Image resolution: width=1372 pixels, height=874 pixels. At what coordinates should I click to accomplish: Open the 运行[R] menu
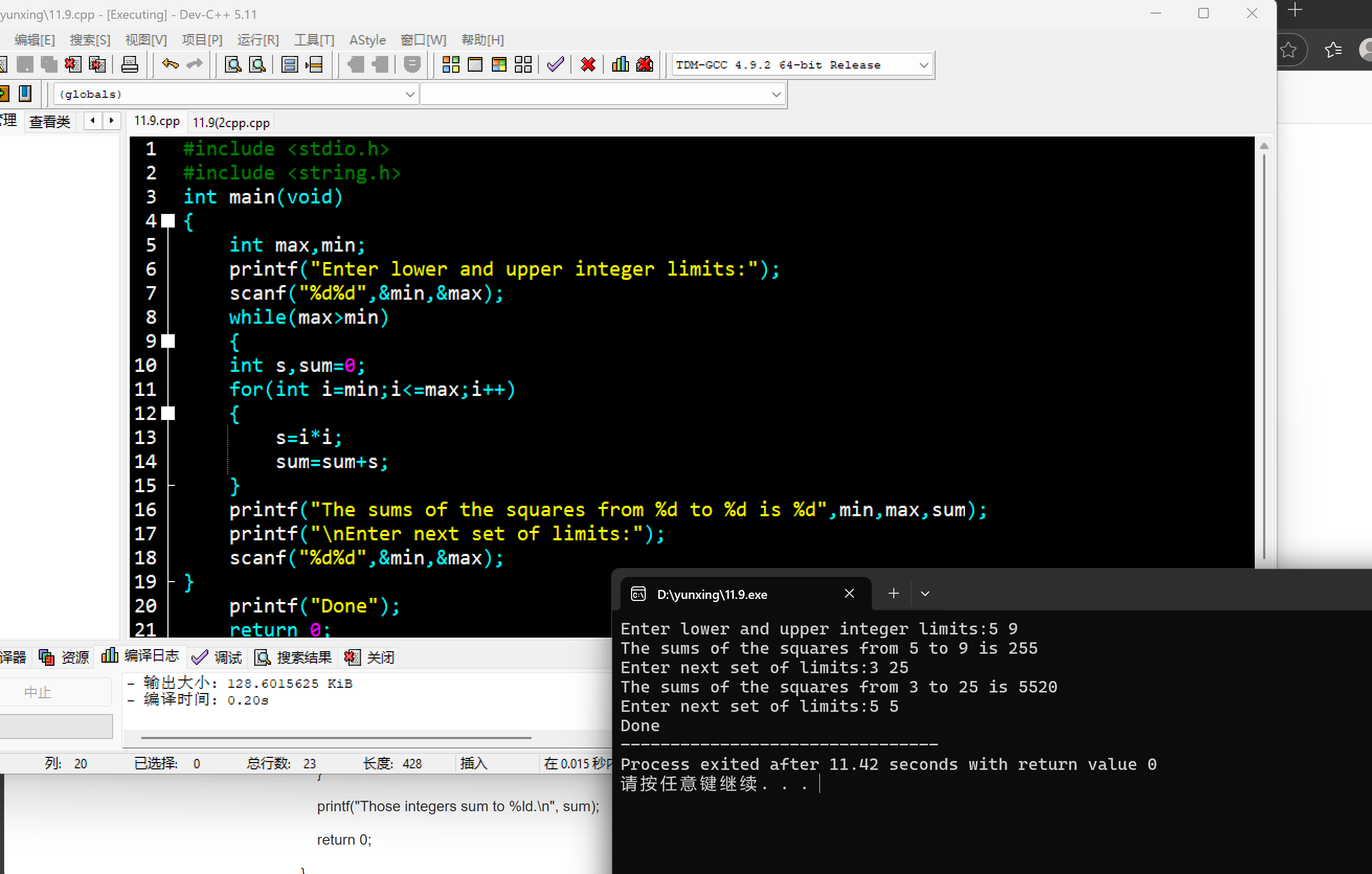click(257, 40)
